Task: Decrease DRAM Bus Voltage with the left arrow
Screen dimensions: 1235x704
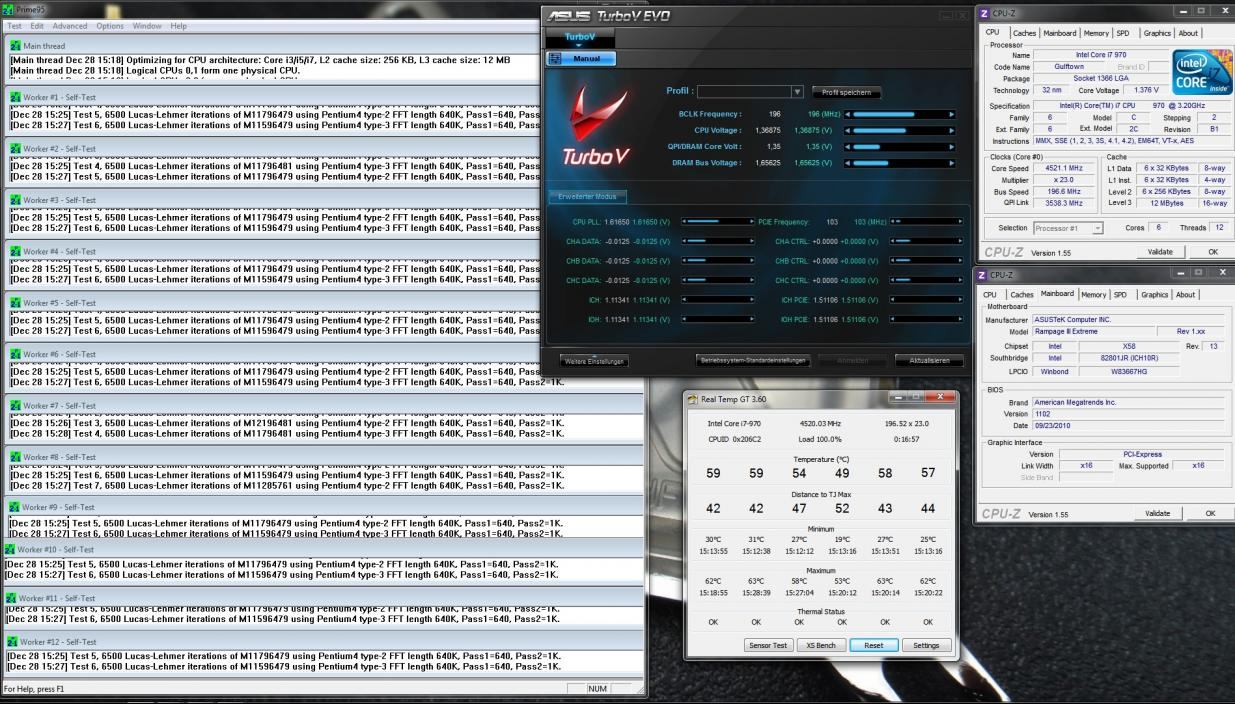Action: tap(849, 163)
